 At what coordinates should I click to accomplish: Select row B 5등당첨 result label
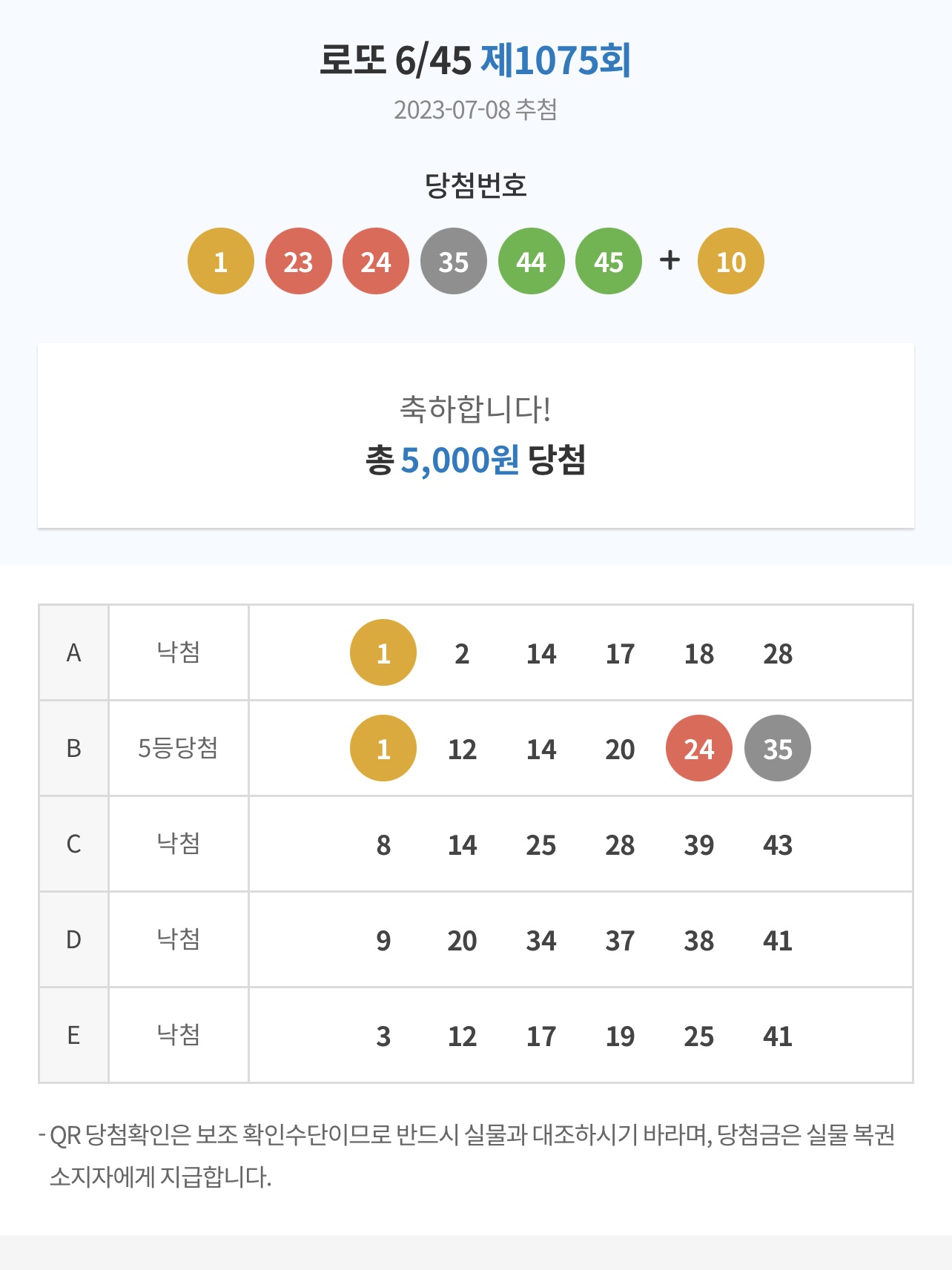178,747
